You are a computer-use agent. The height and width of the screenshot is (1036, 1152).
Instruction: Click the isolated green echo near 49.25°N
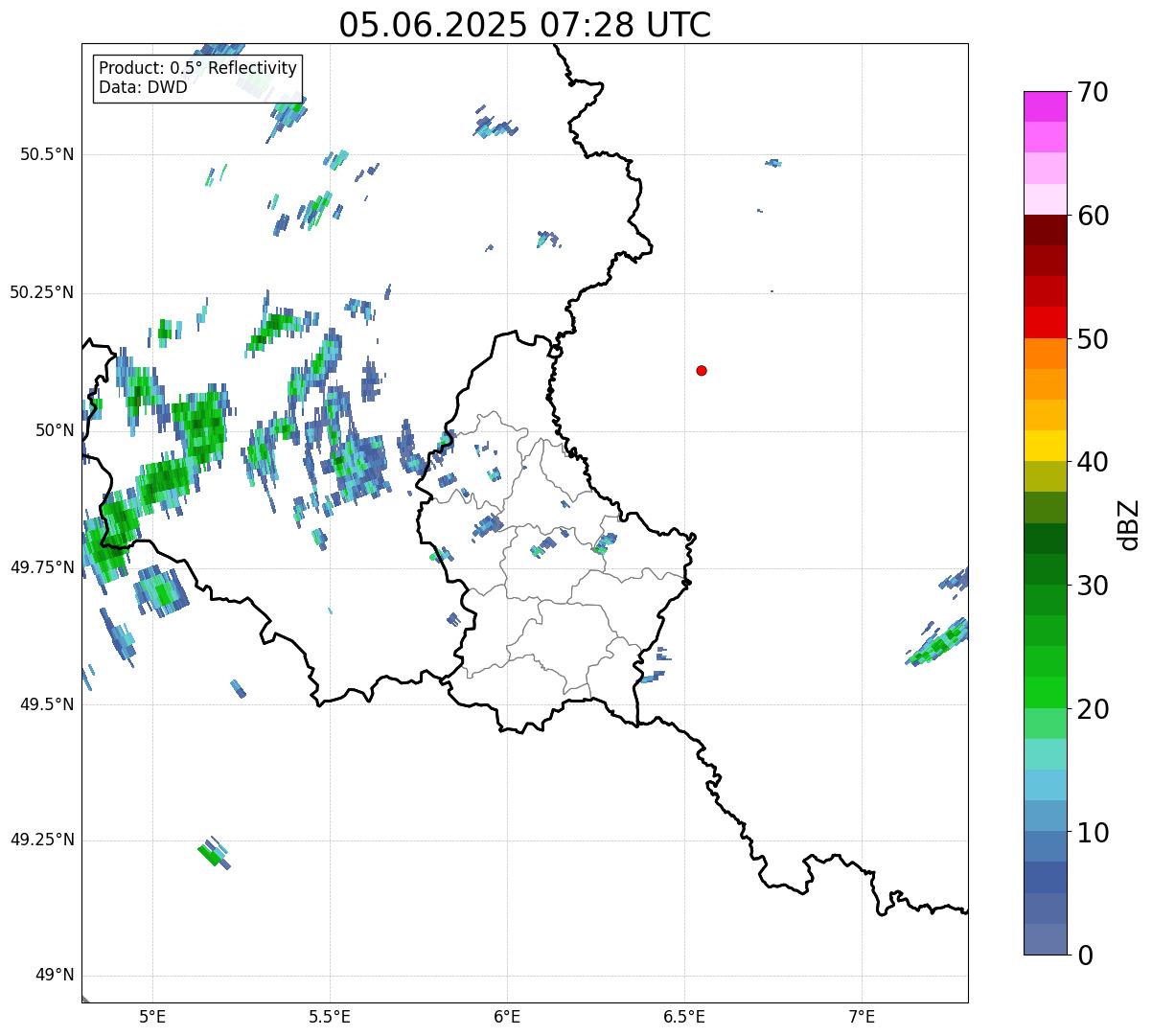[x=213, y=853]
